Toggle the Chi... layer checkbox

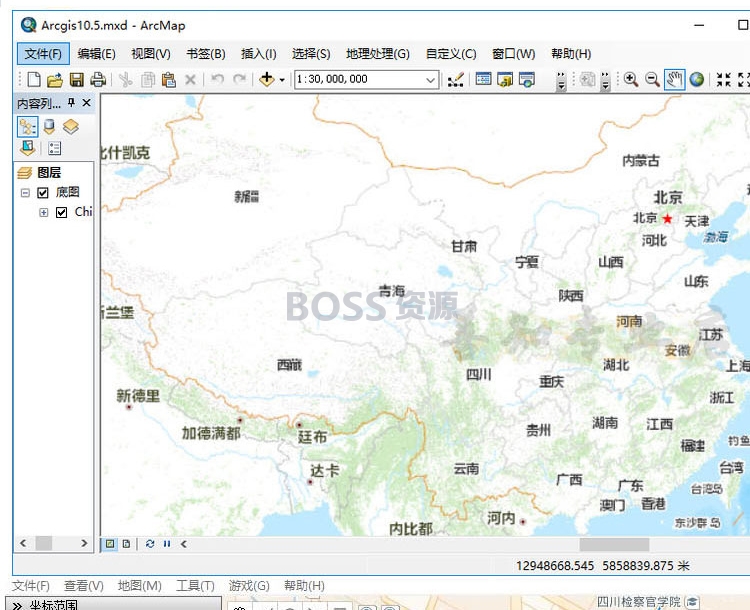(x=61, y=212)
